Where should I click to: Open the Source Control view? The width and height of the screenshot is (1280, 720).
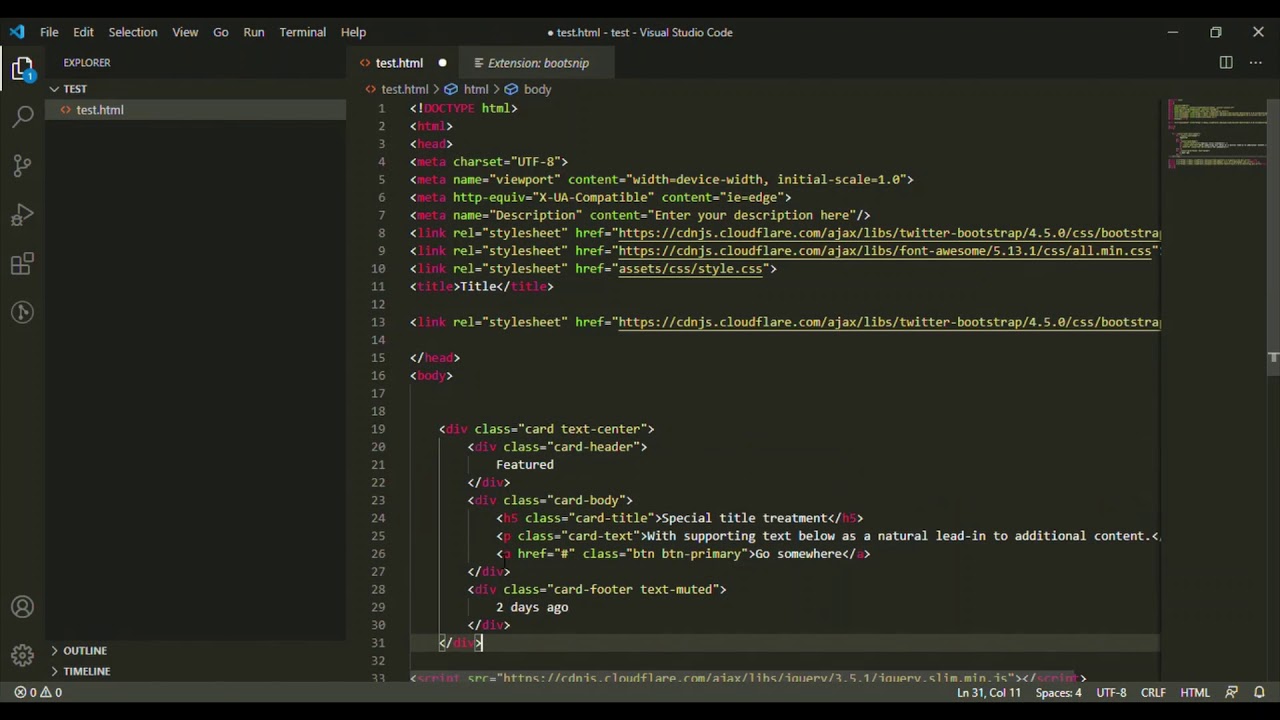(22, 166)
